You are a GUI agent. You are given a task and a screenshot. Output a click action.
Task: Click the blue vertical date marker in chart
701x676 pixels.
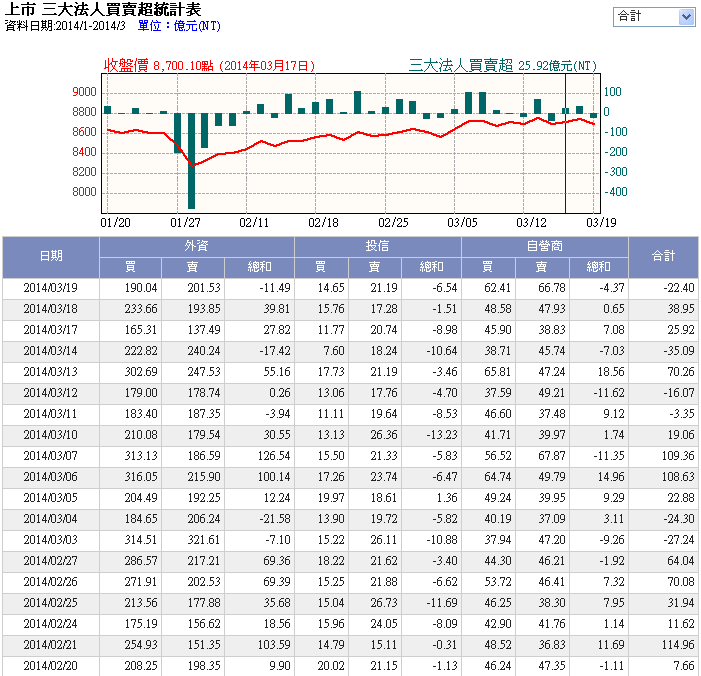click(565, 143)
